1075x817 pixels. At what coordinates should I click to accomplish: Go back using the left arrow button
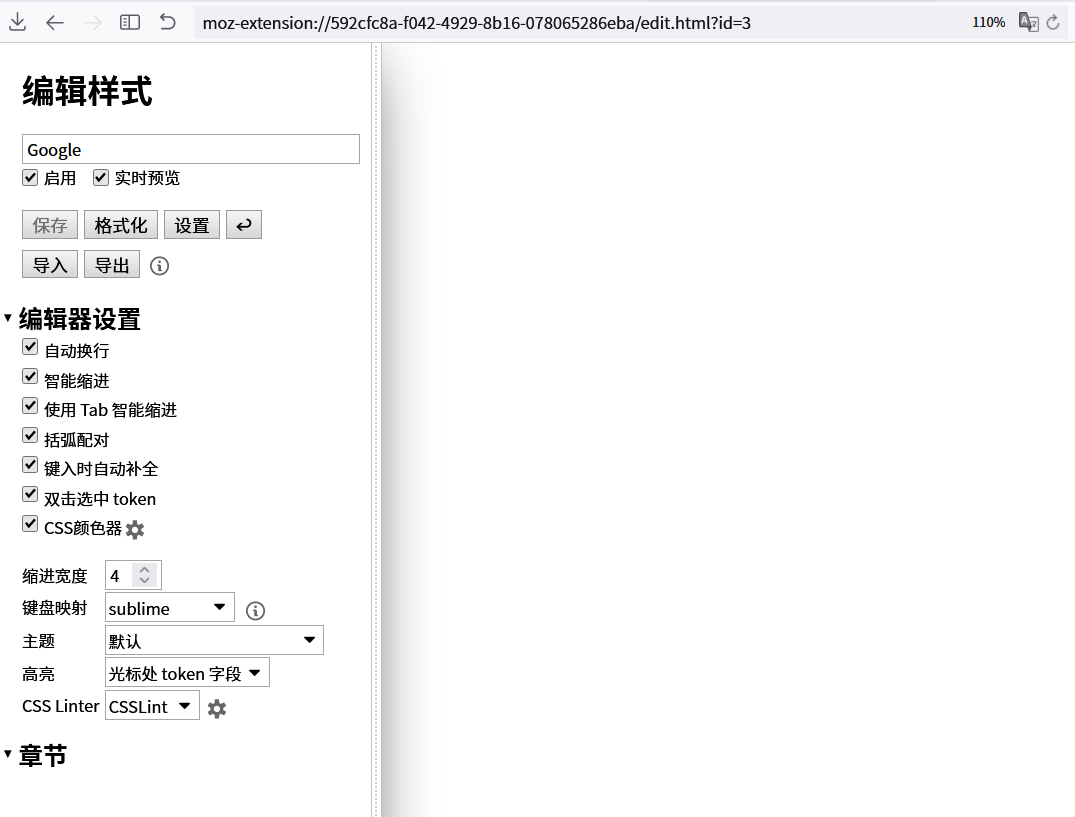click(55, 23)
